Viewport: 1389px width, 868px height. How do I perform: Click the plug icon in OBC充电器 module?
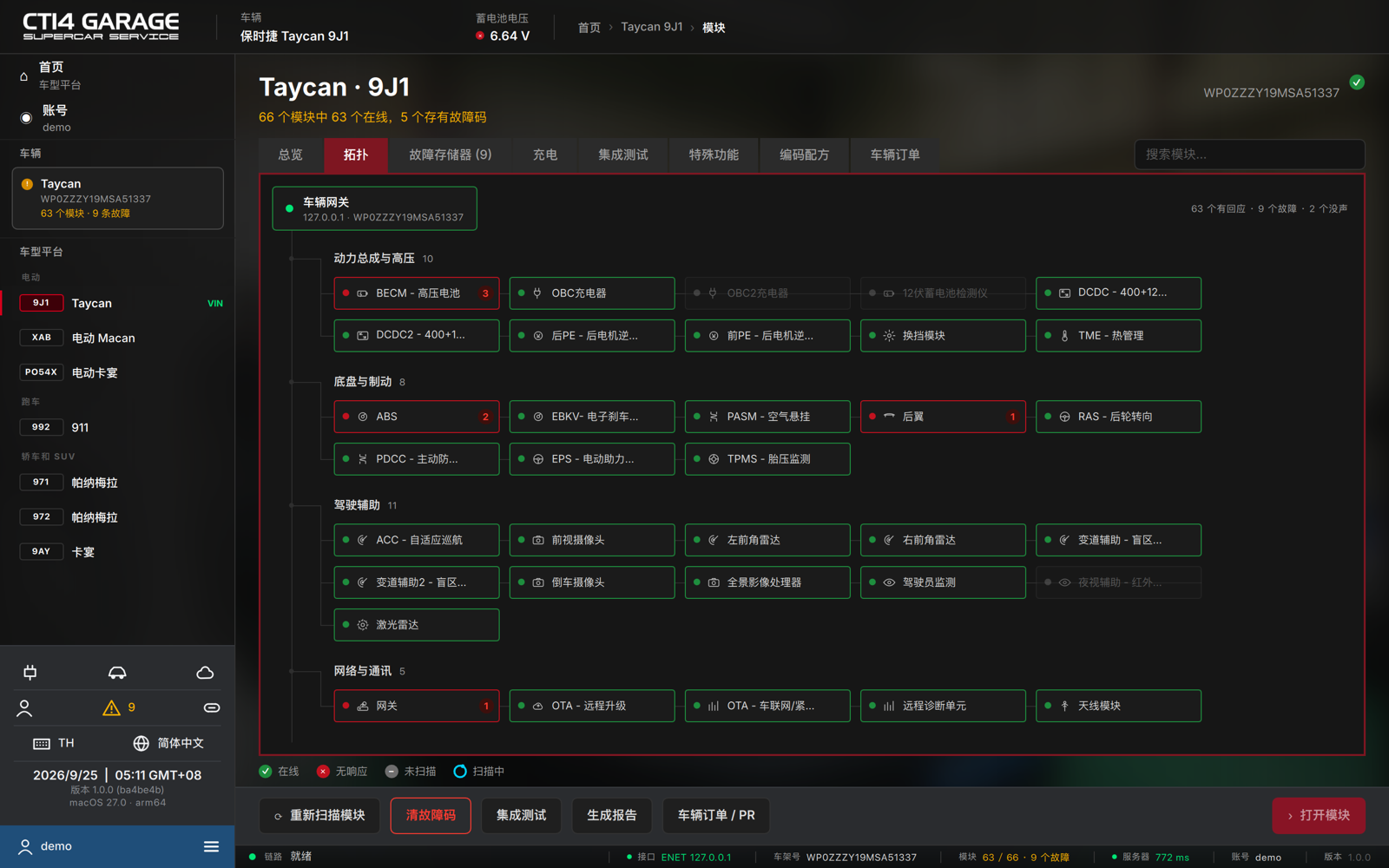tap(537, 293)
